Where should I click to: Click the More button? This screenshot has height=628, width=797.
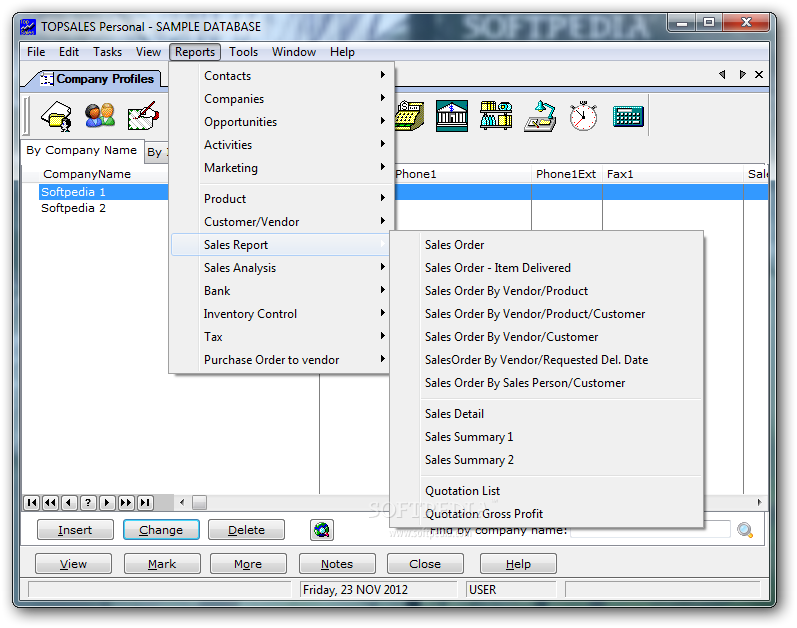click(248, 564)
